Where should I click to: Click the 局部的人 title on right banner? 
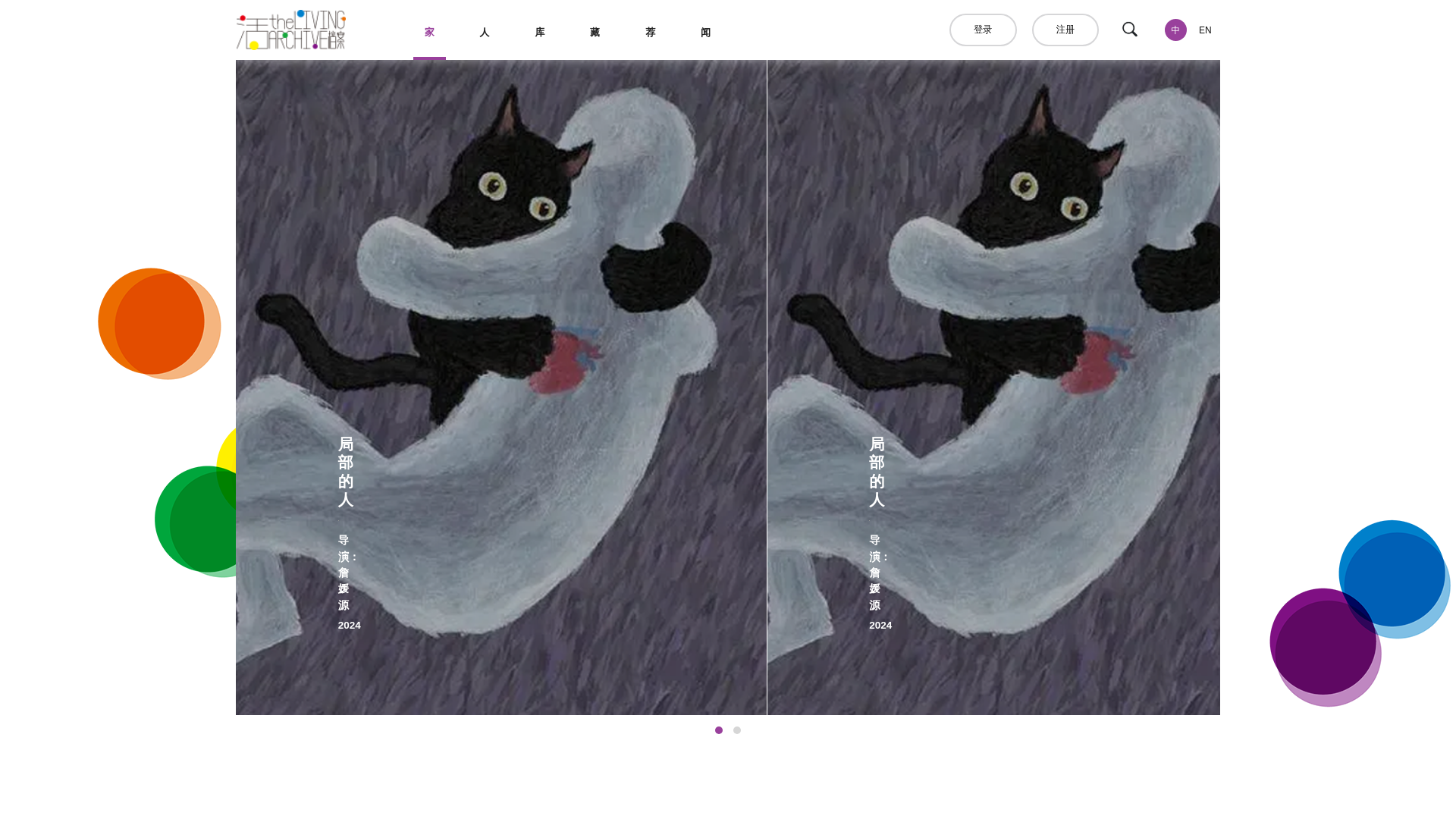click(x=877, y=472)
